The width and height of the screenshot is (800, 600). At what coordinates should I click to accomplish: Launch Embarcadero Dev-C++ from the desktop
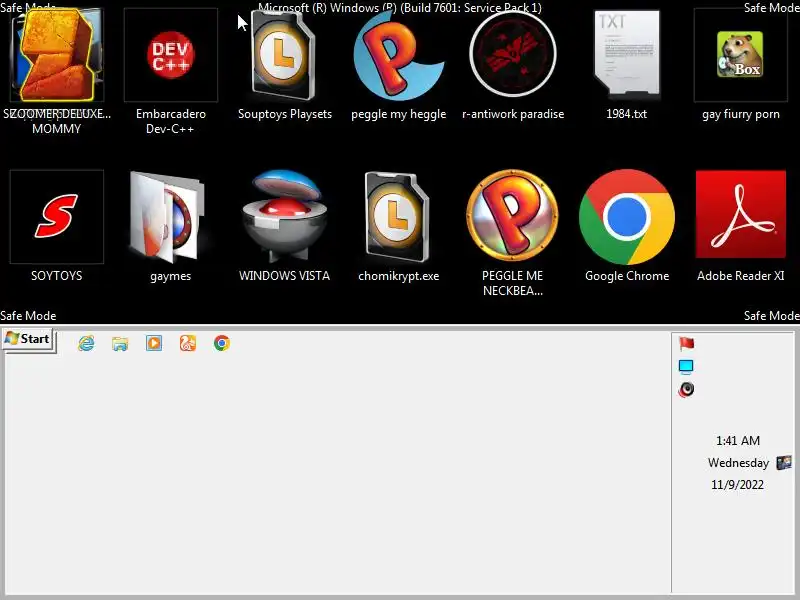tap(170, 55)
